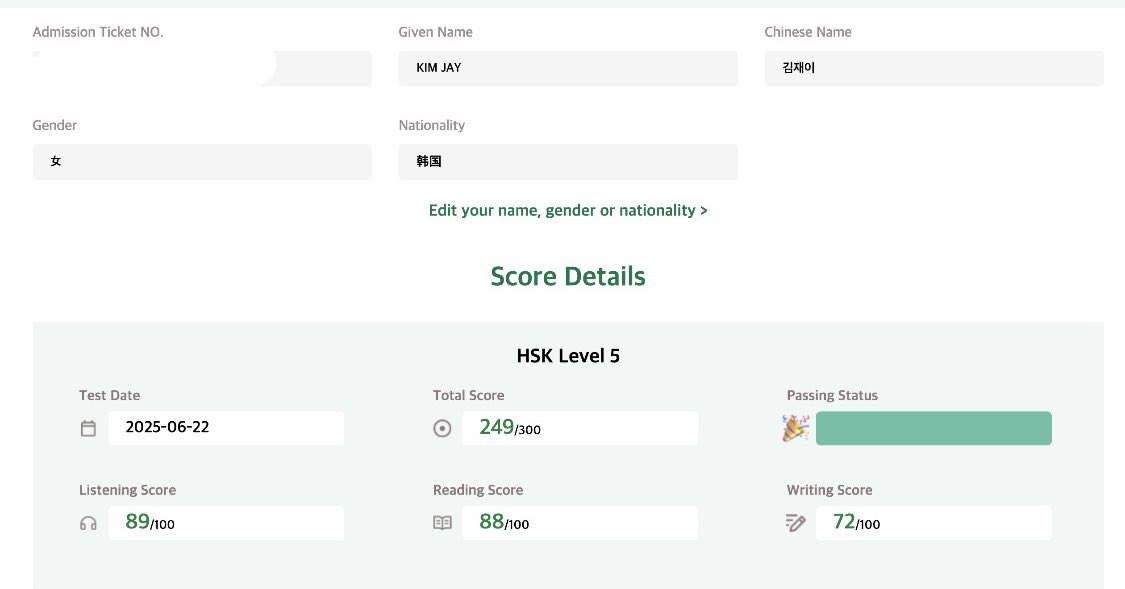This screenshot has height=589, width=1125.
Task: Click the Nationality label
Action: (x=432, y=126)
